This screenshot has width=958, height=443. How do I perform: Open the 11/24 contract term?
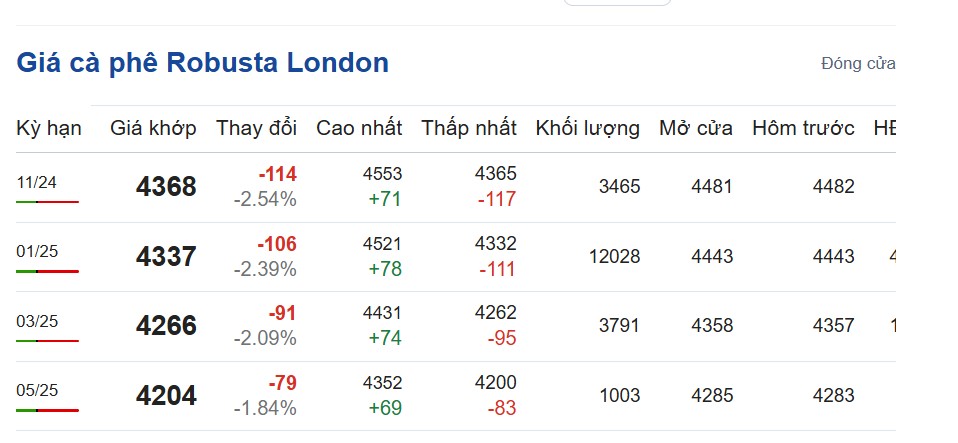click(x=37, y=182)
